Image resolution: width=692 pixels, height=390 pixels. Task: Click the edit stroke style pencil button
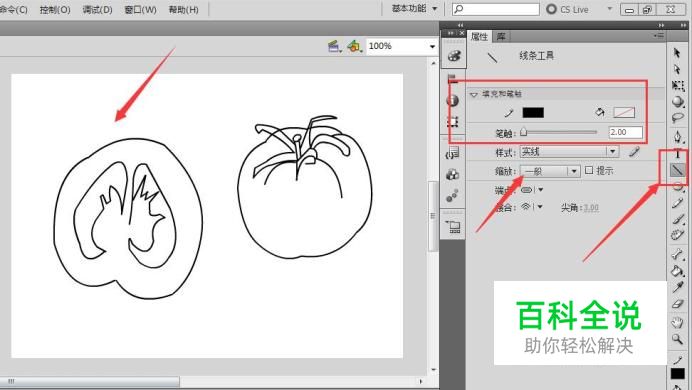pyautogui.click(x=634, y=152)
